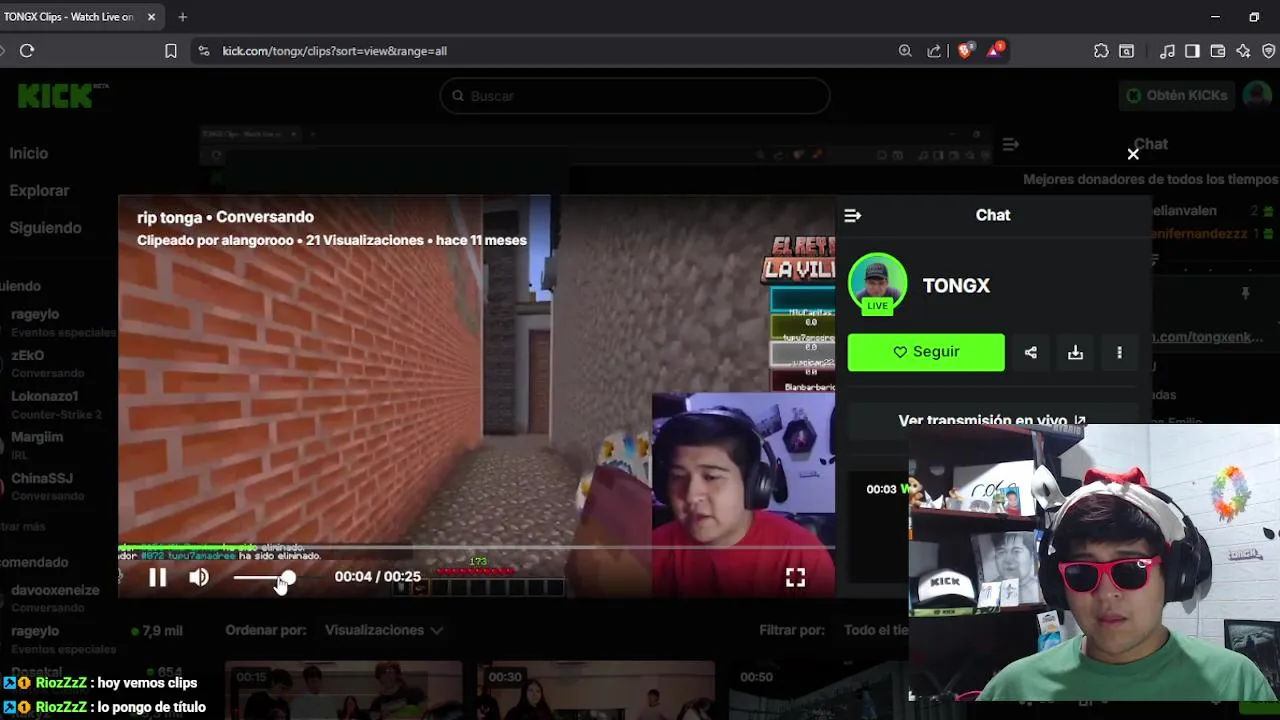Viewport: 1280px width, 720px height.
Task: Minimize the browser window
Action: coord(1215,17)
